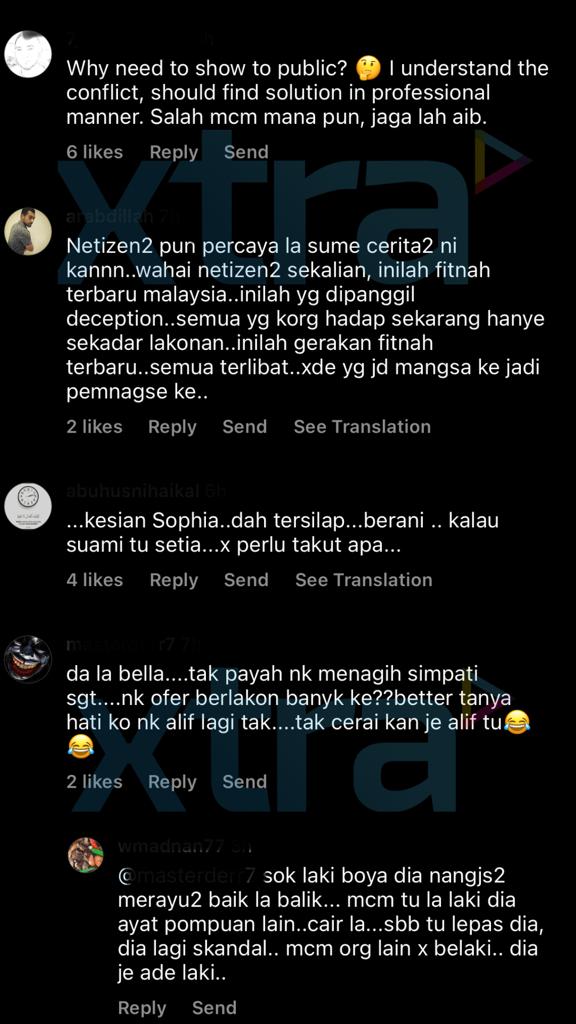Send the 'jaga lah aib' comment
The image size is (576, 1024).
tap(246, 152)
